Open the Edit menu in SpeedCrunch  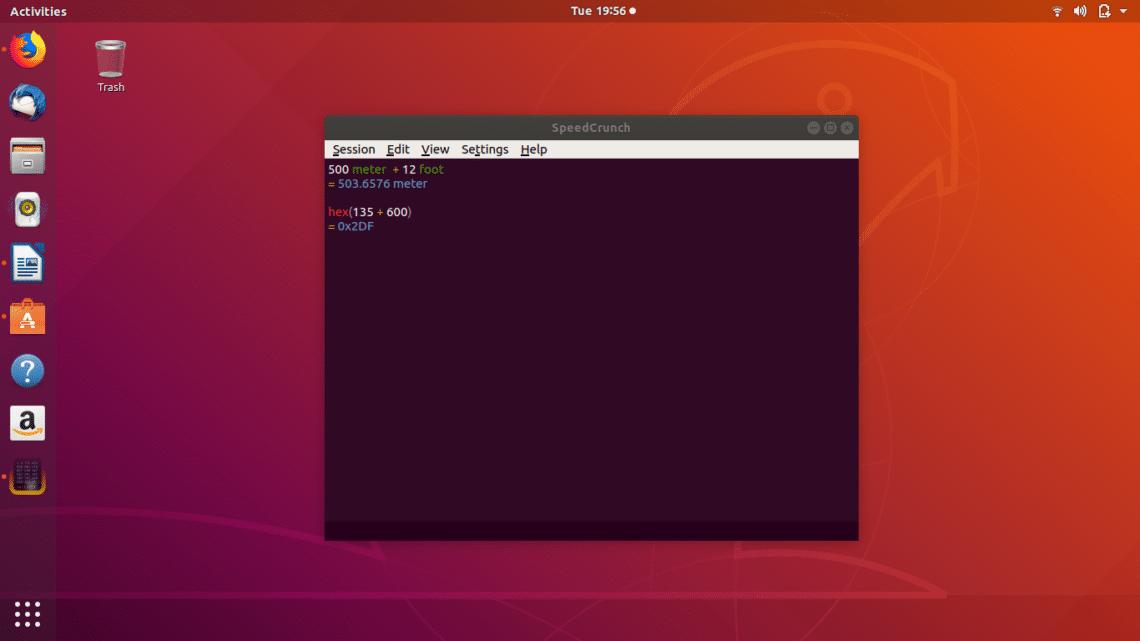pos(398,149)
